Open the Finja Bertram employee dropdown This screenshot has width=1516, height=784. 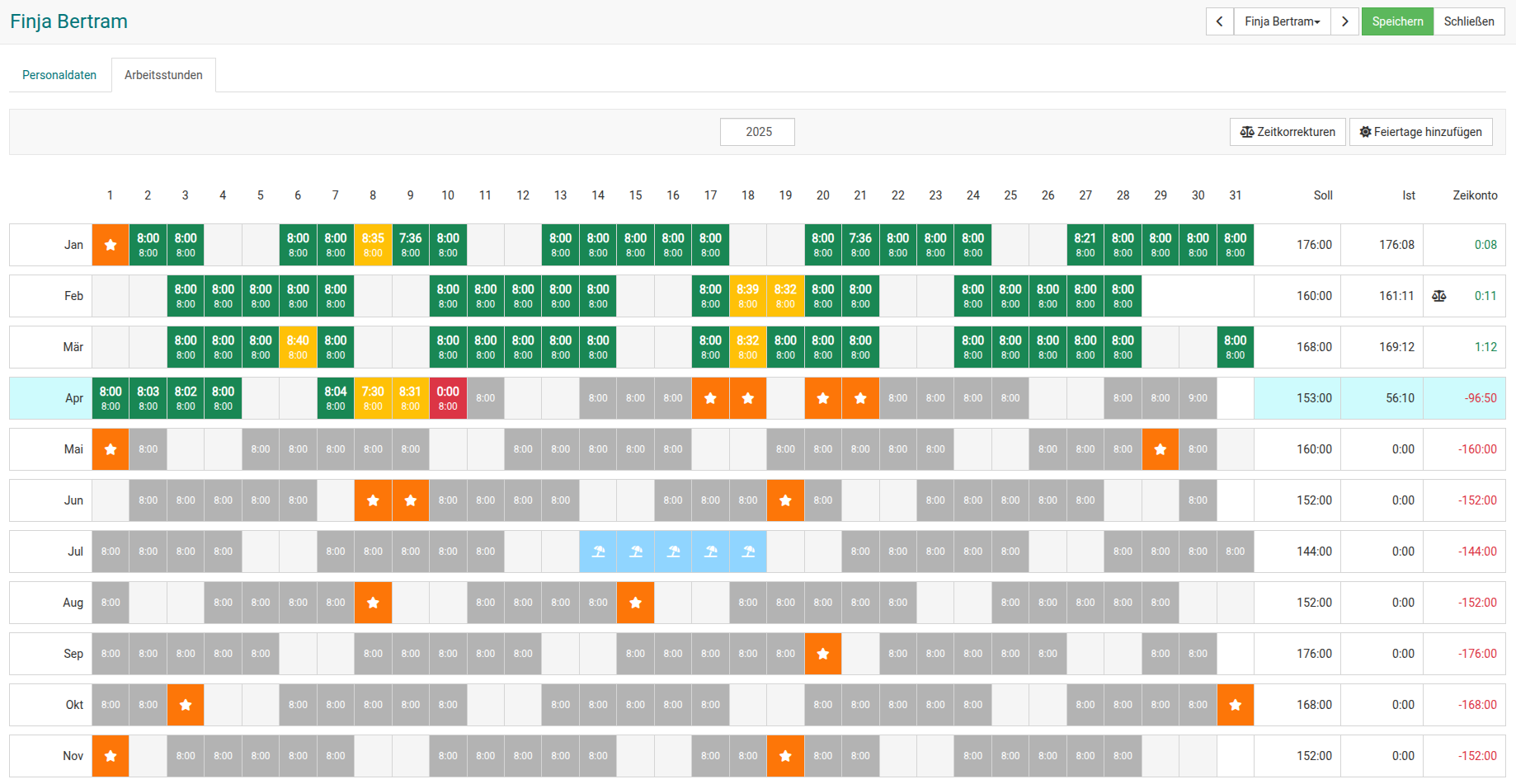[x=1282, y=21]
